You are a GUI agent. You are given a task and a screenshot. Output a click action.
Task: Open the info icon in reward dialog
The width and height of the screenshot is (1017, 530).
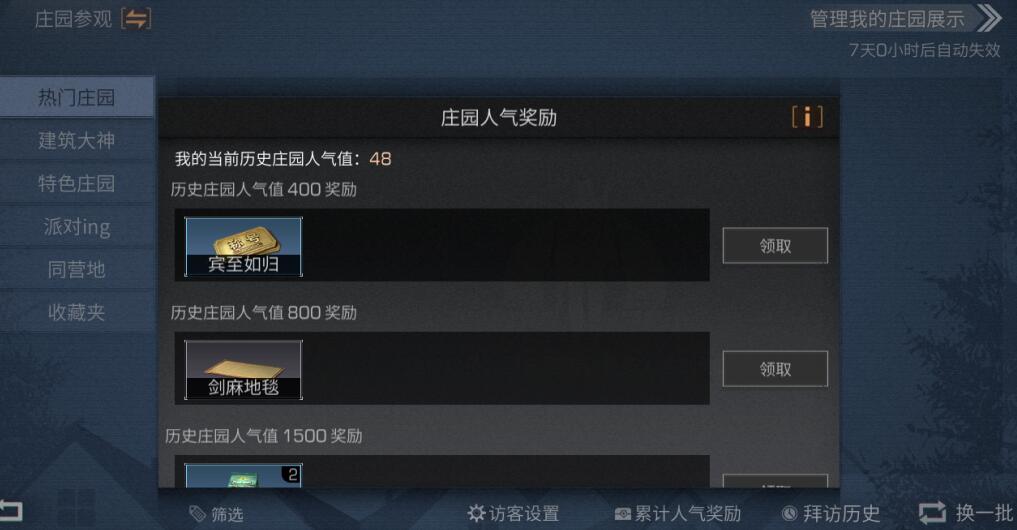click(x=807, y=117)
